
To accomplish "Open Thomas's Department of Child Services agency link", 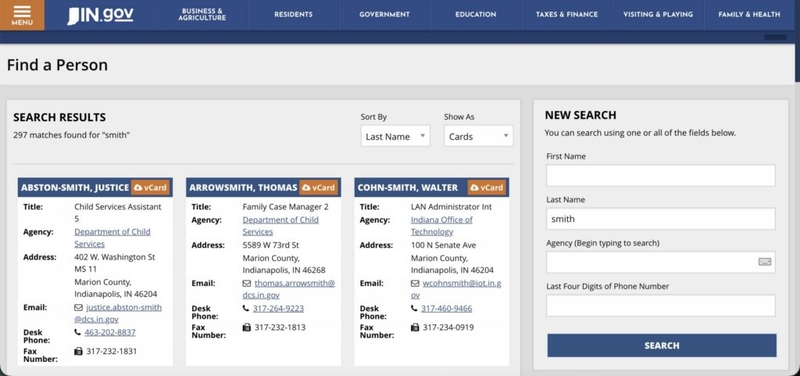I will pos(281,225).
